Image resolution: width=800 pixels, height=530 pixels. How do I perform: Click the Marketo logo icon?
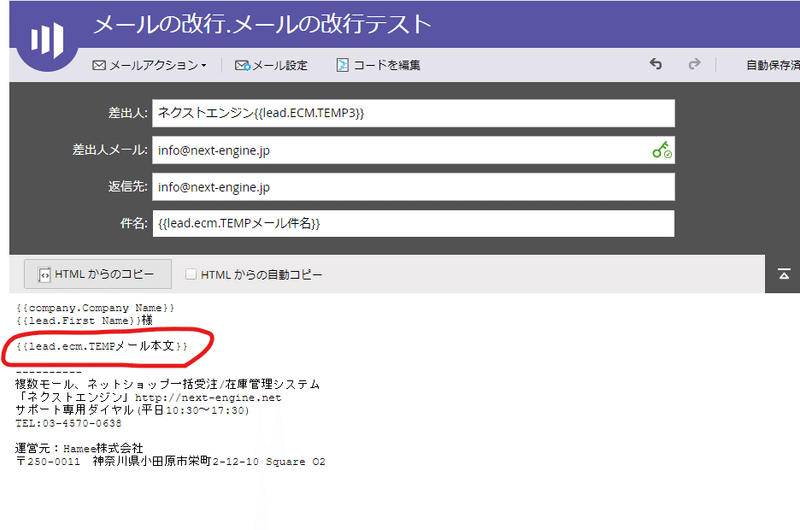47,39
